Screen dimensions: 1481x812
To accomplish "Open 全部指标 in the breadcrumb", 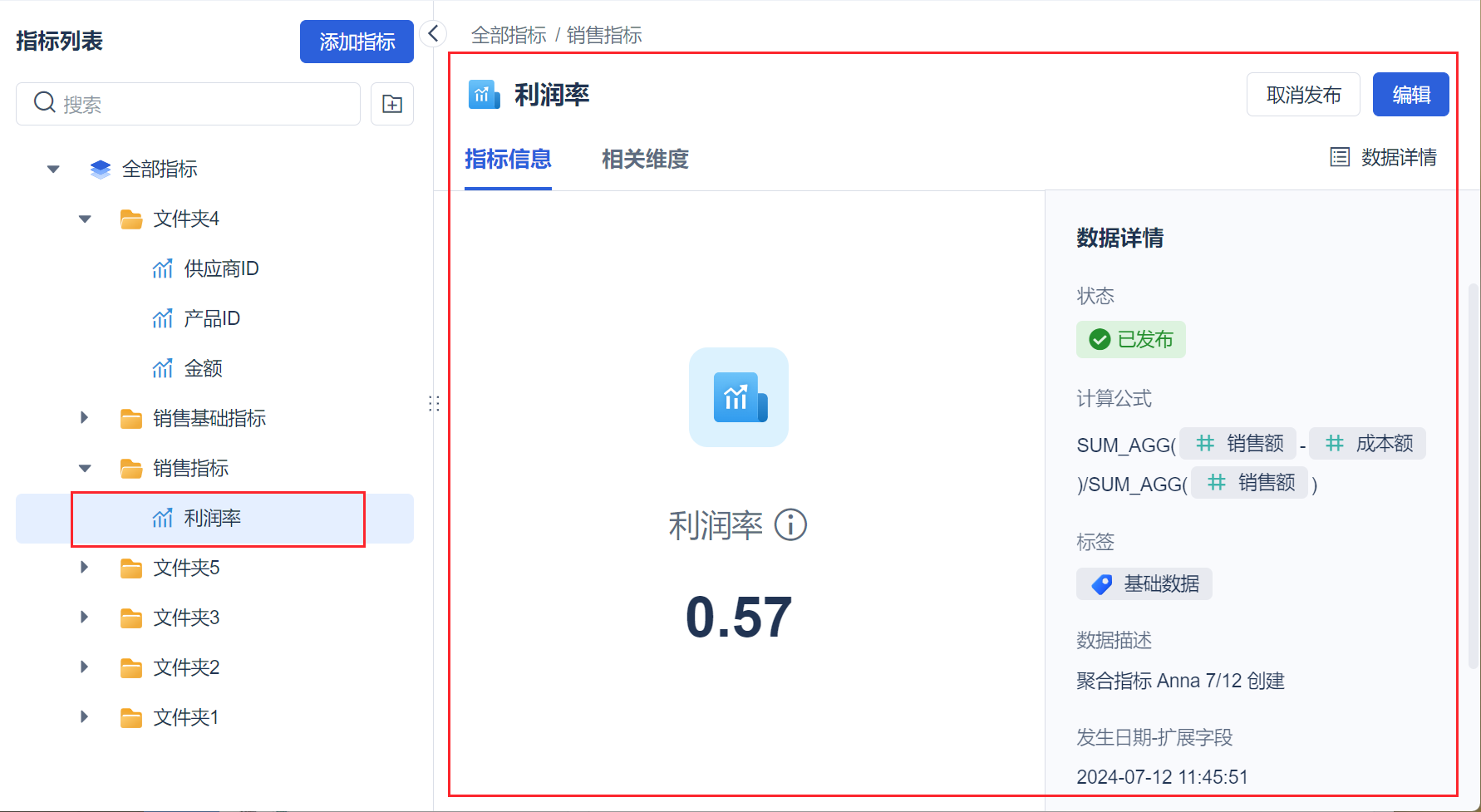I will (x=509, y=35).
